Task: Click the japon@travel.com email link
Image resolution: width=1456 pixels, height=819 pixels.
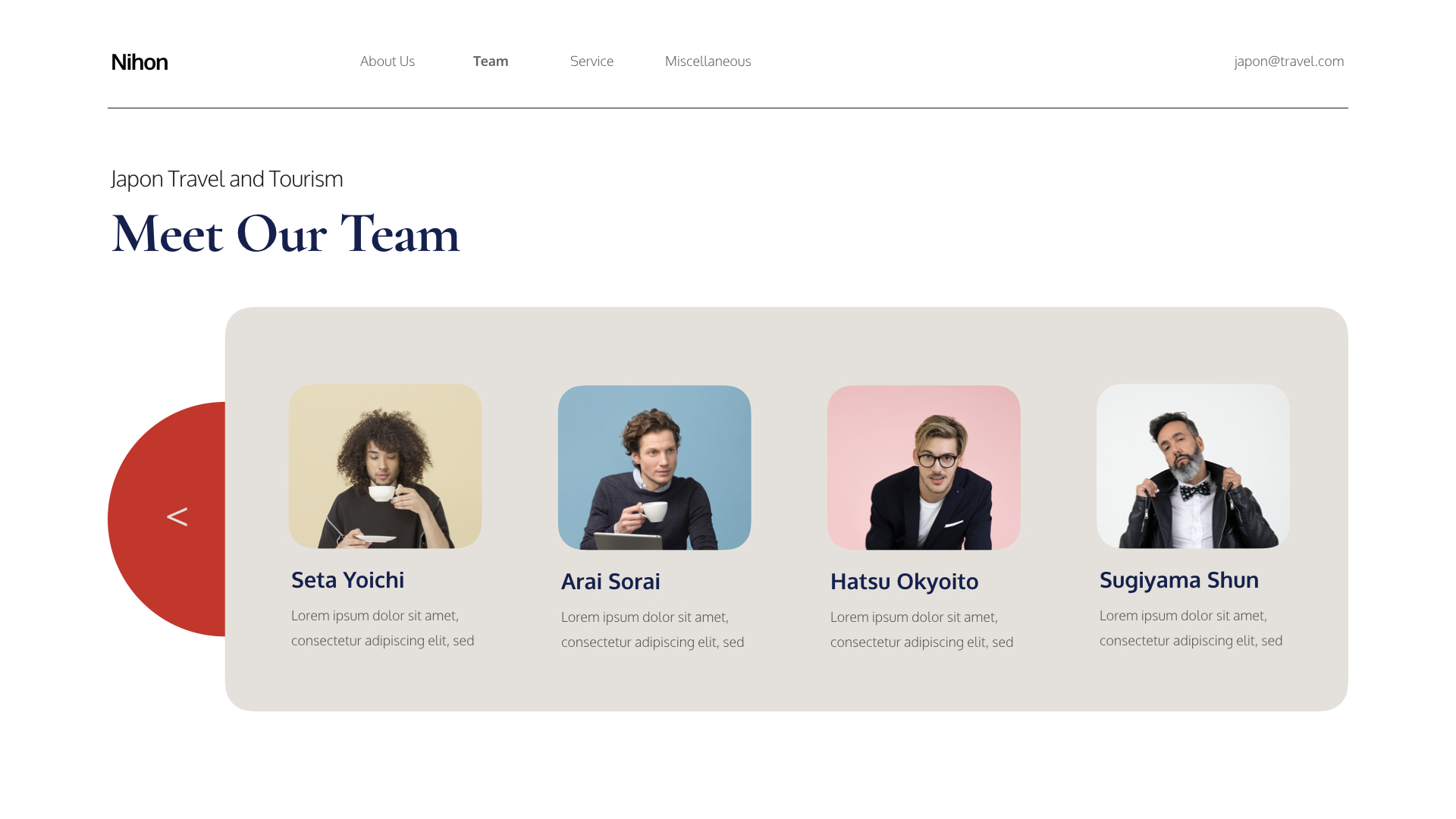Action: point(1288,61)
